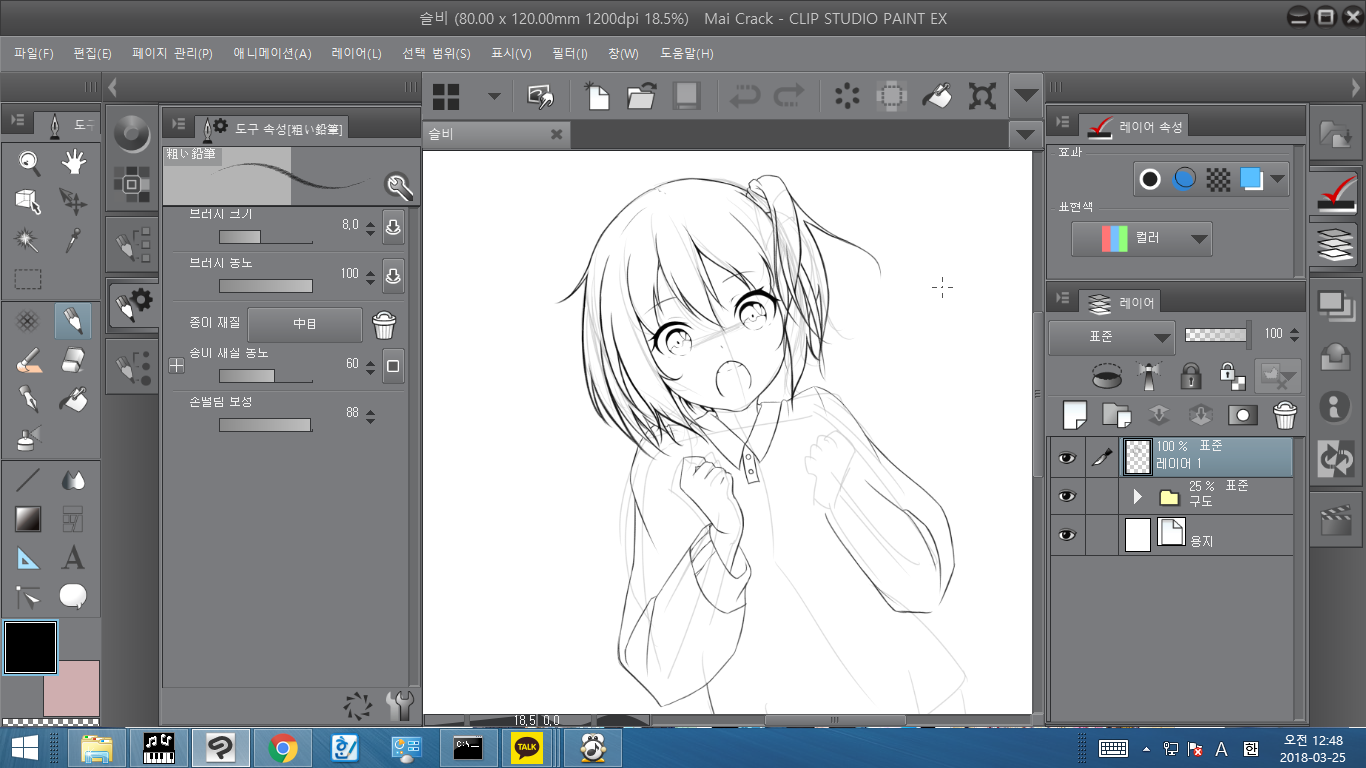Select the rectangular Selection marquee tool
1366x768 pixels.
click(28, 279)
